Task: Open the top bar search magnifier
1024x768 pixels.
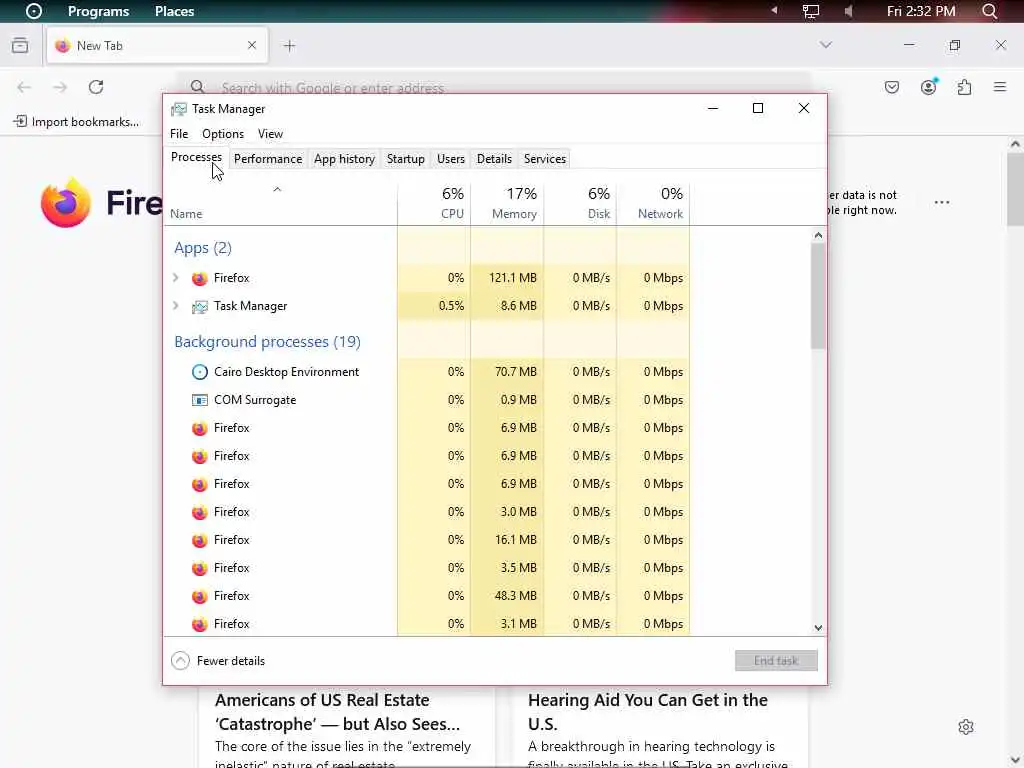Action: pyautogui.click(x=989, y=11)
